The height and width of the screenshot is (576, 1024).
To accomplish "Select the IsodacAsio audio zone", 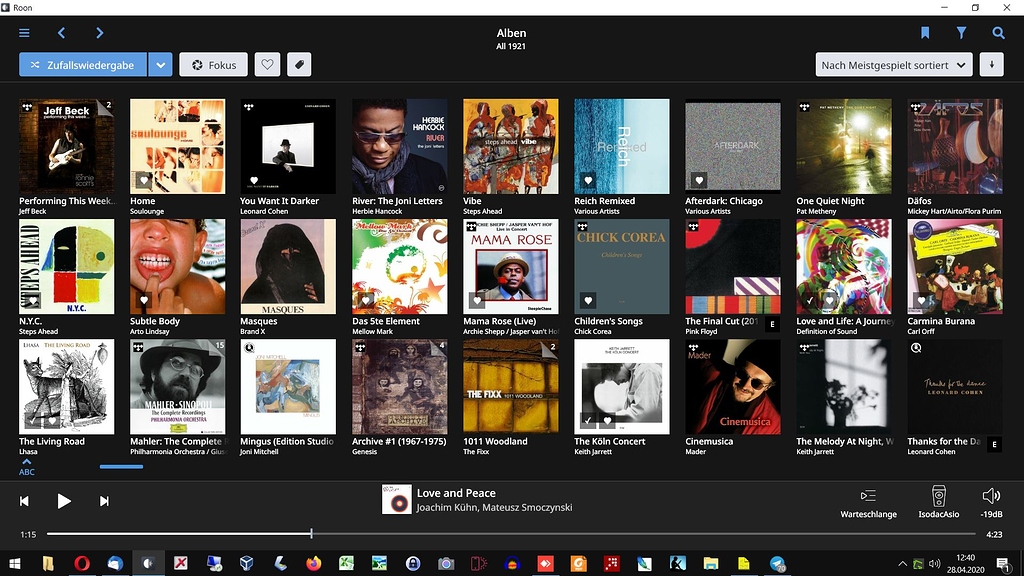I will (938, 502).
